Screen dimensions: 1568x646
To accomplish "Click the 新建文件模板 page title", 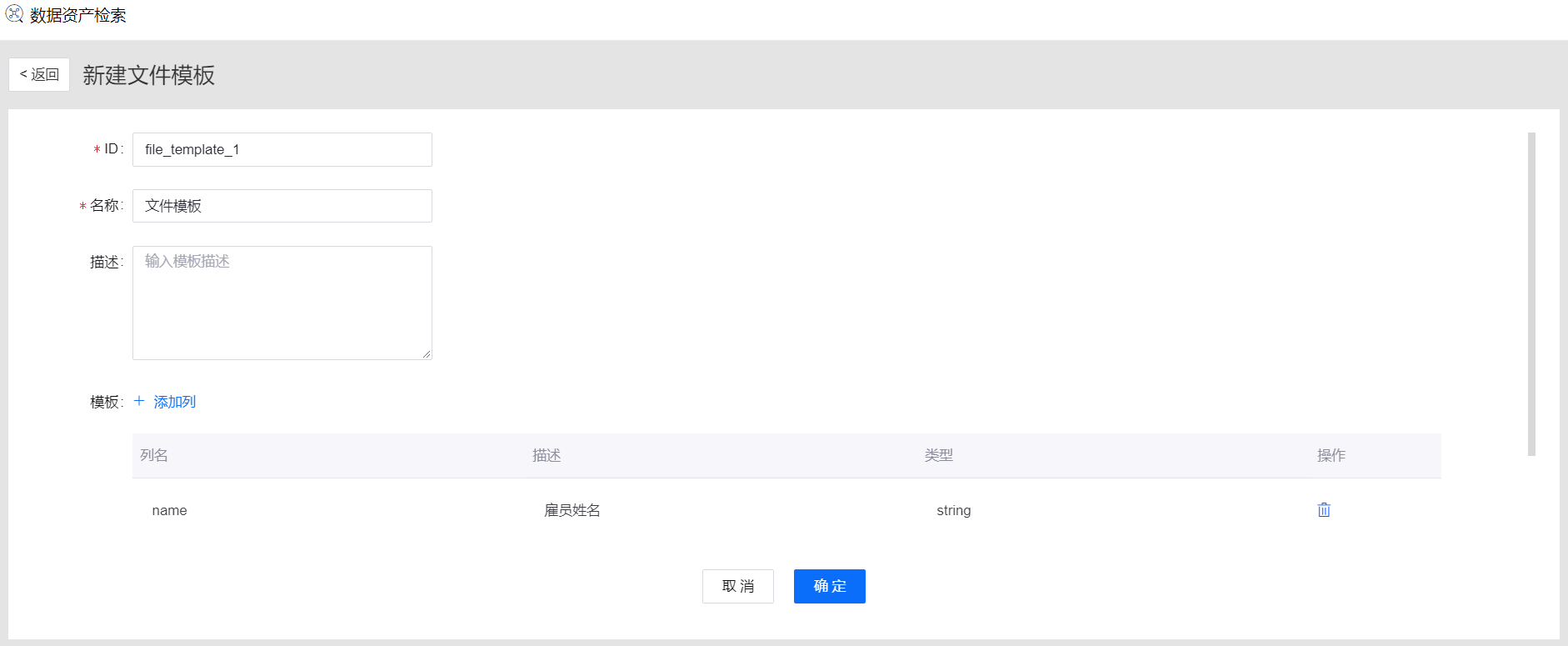I will [x=149, y=75].
